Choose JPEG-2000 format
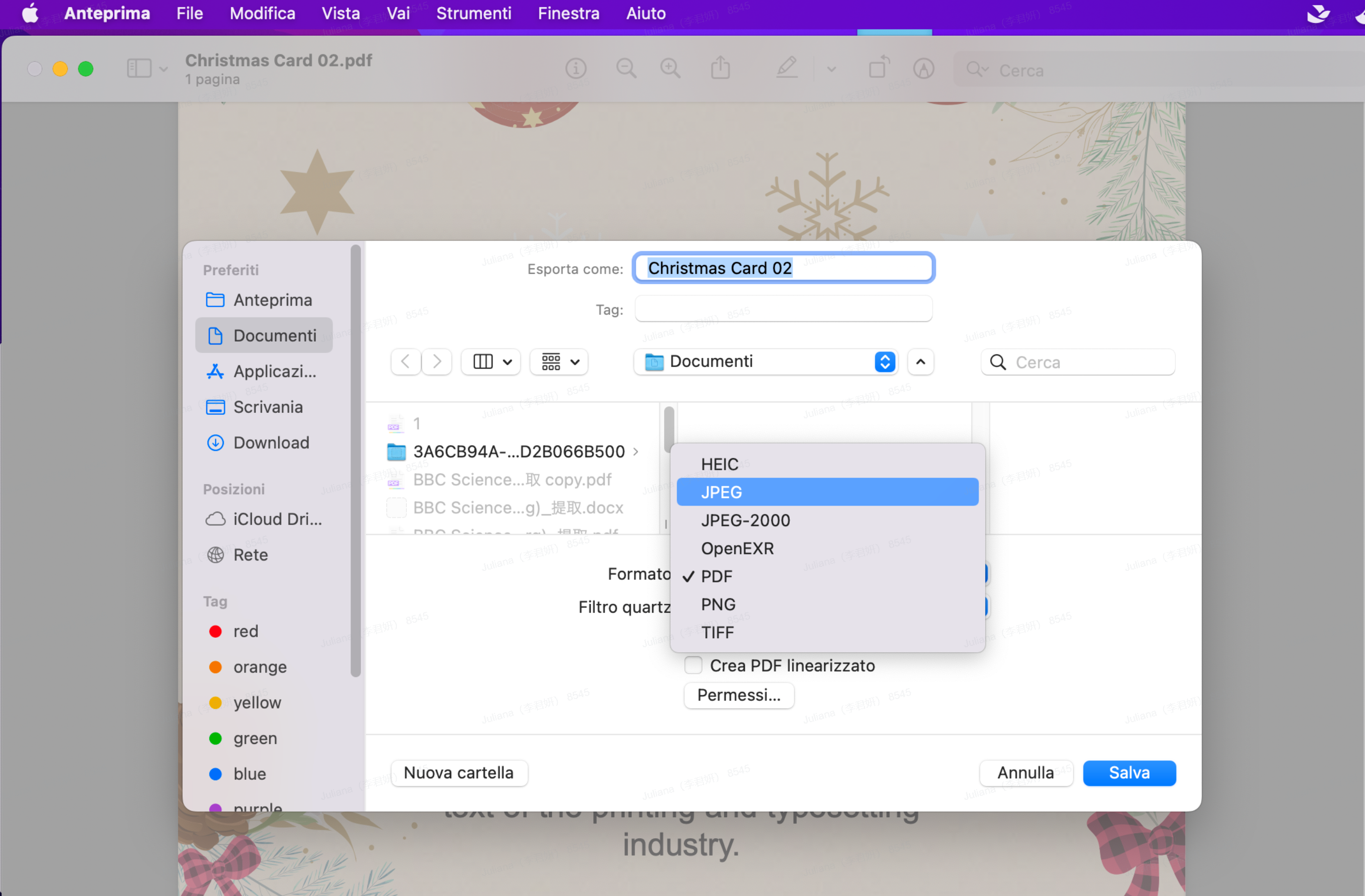Screen dimensions: 1365x896 click(828, 520)
